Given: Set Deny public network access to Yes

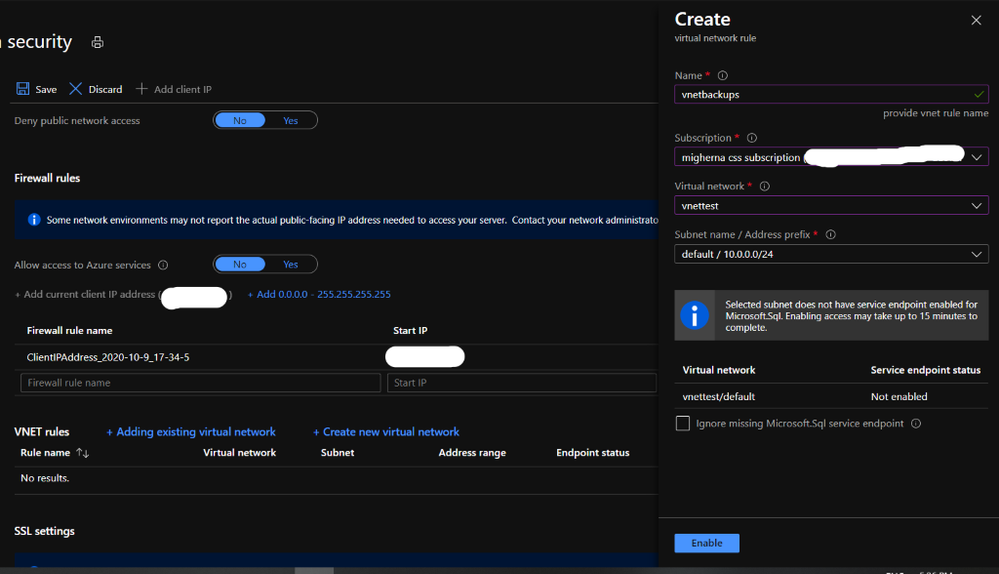Looking at the screenshot, I should point(291,120).
